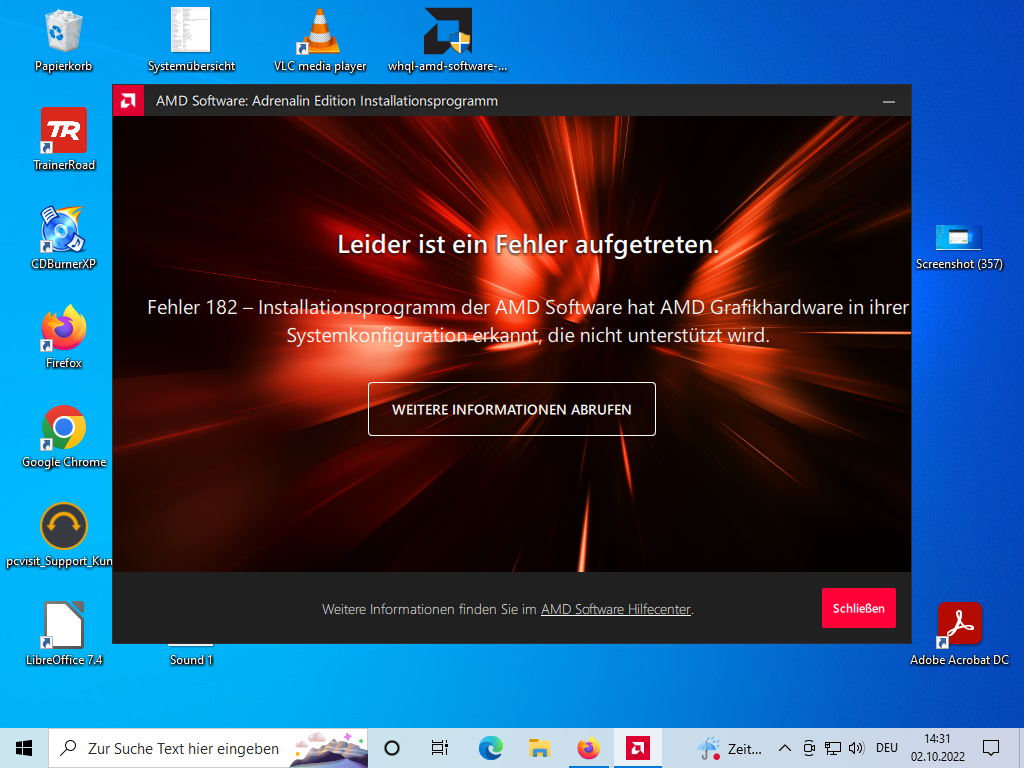Select VLC media player desktop shortcut
The image size is (1024, 768).
(x=319, y=40)
